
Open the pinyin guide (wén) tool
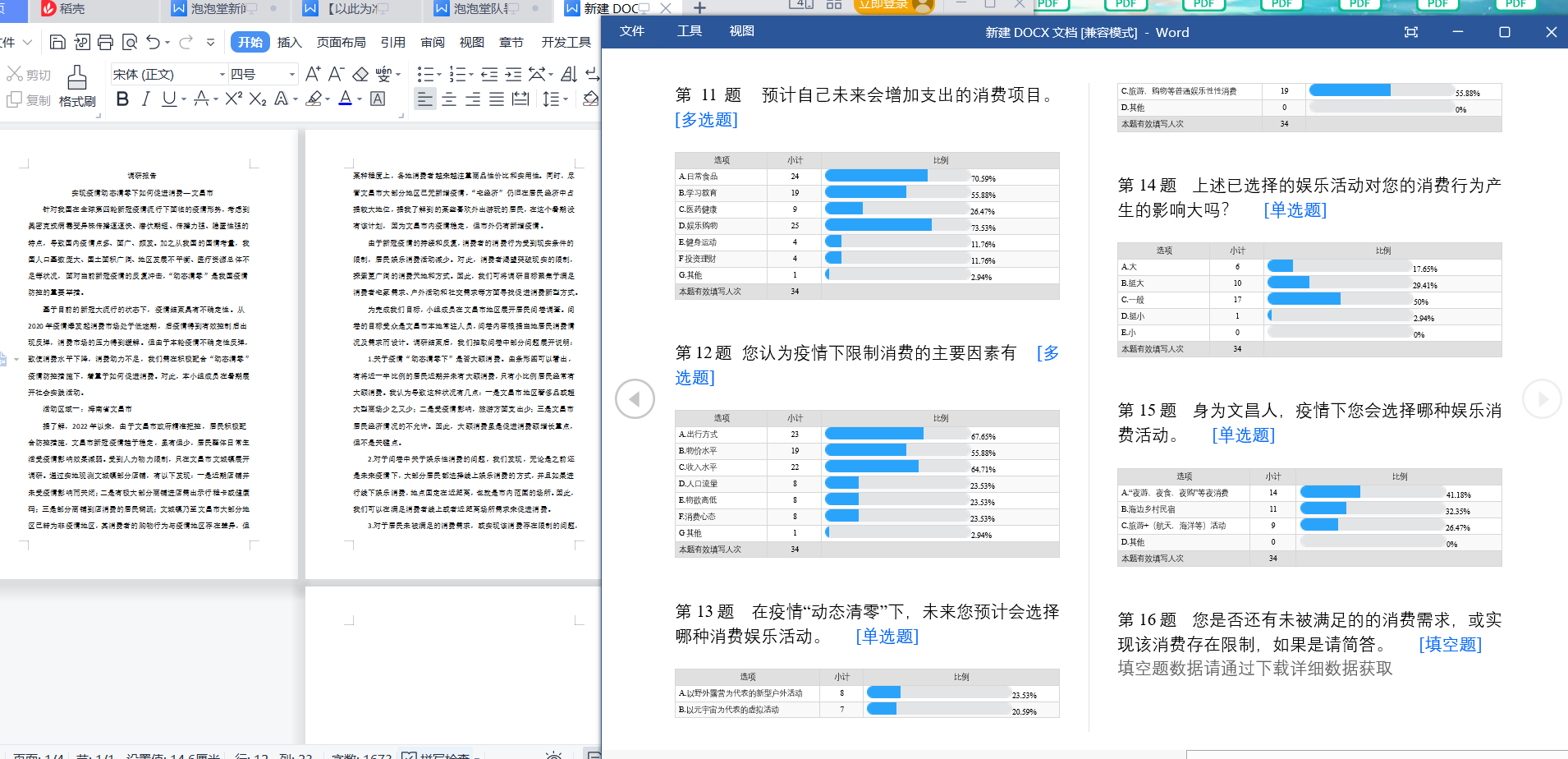(384, 74)
